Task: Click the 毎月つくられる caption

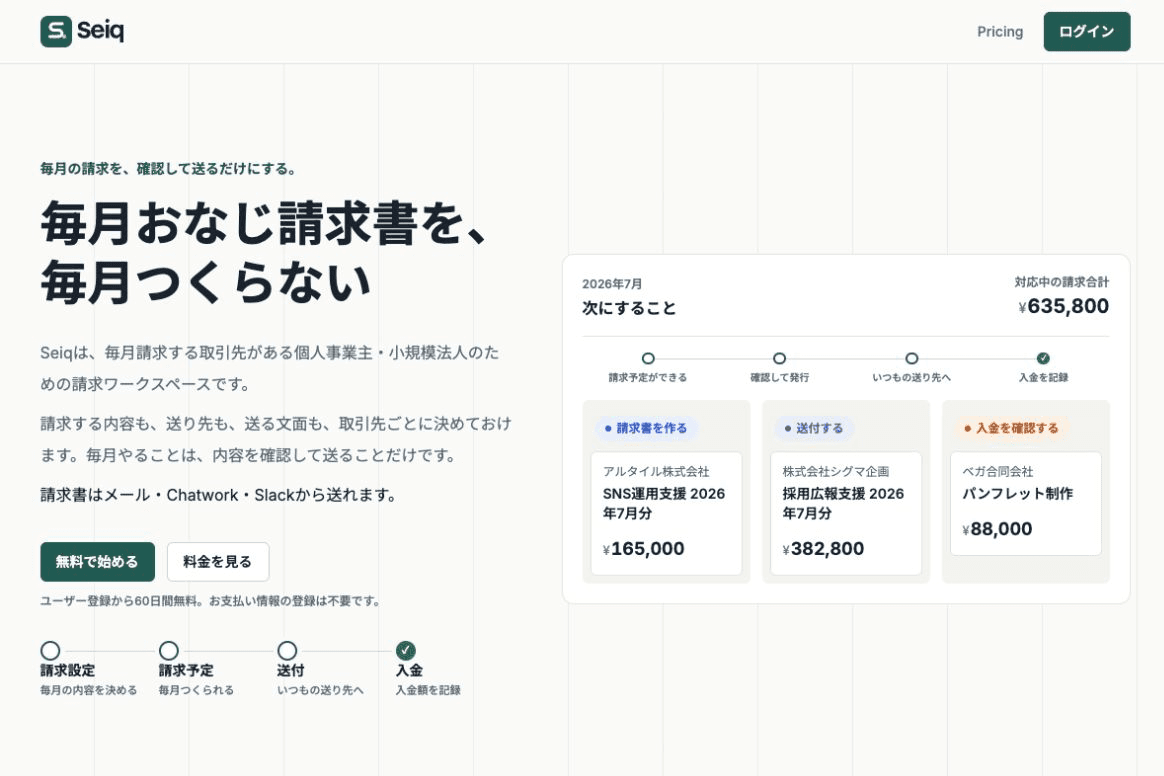Action: coord(196,690)
